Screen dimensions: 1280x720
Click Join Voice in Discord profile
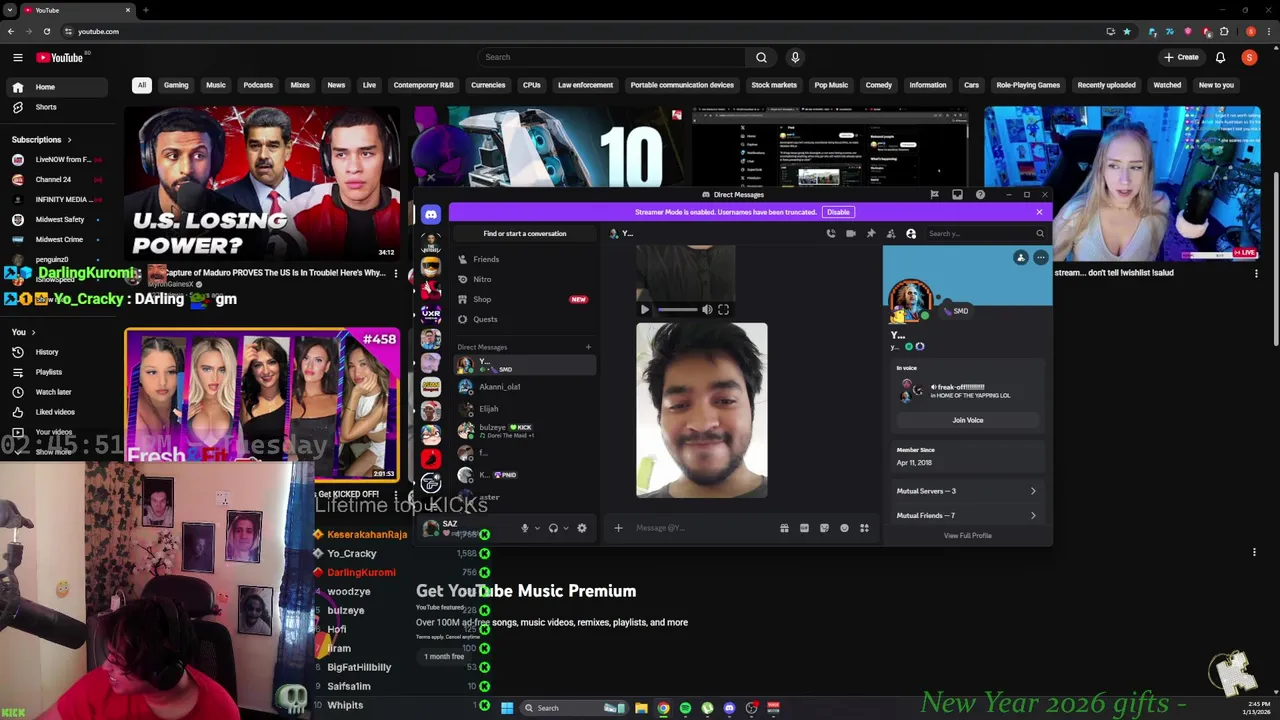click(x=967, y=420)
